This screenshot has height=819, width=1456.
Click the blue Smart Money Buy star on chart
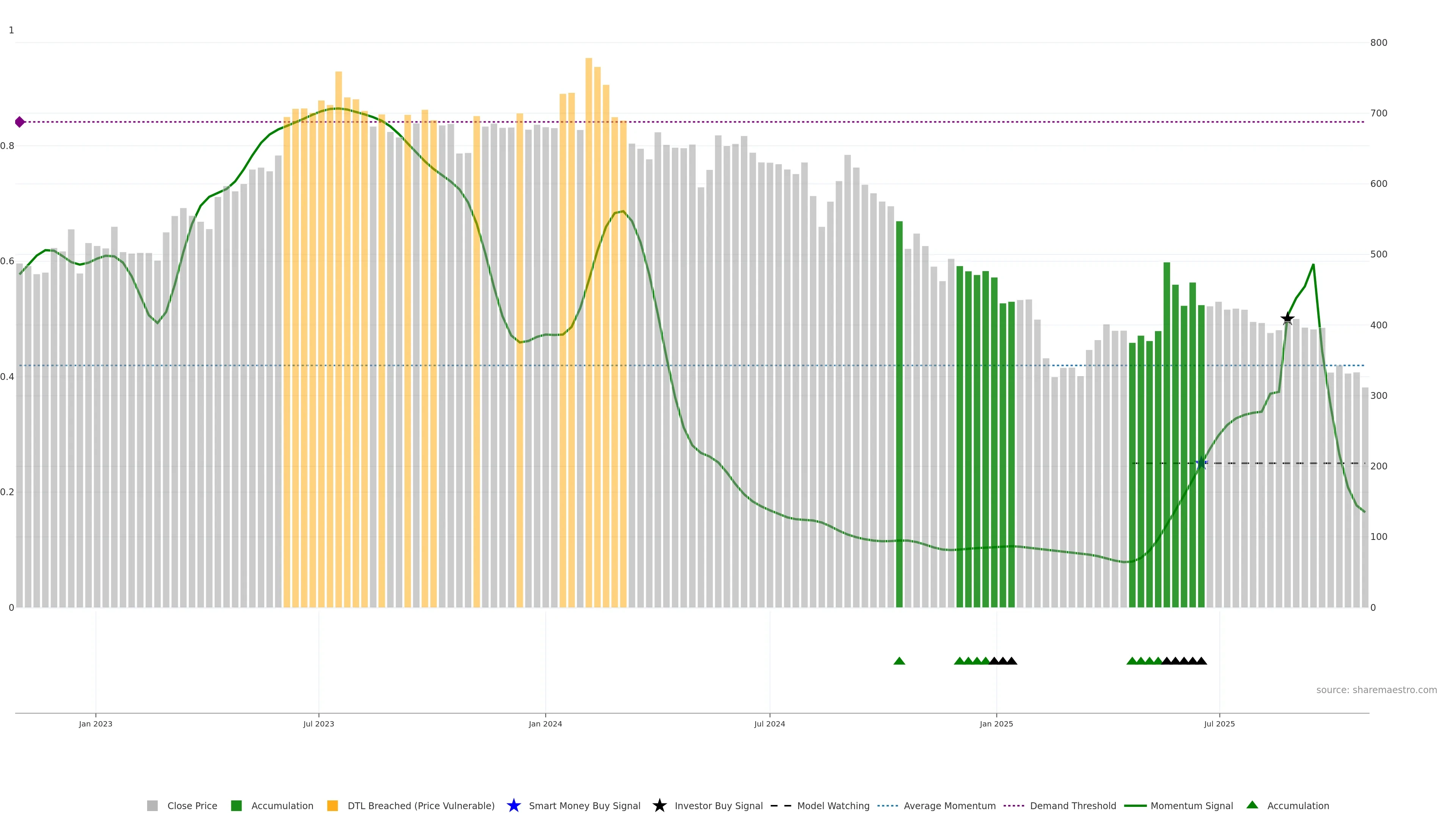point(1201,463)
